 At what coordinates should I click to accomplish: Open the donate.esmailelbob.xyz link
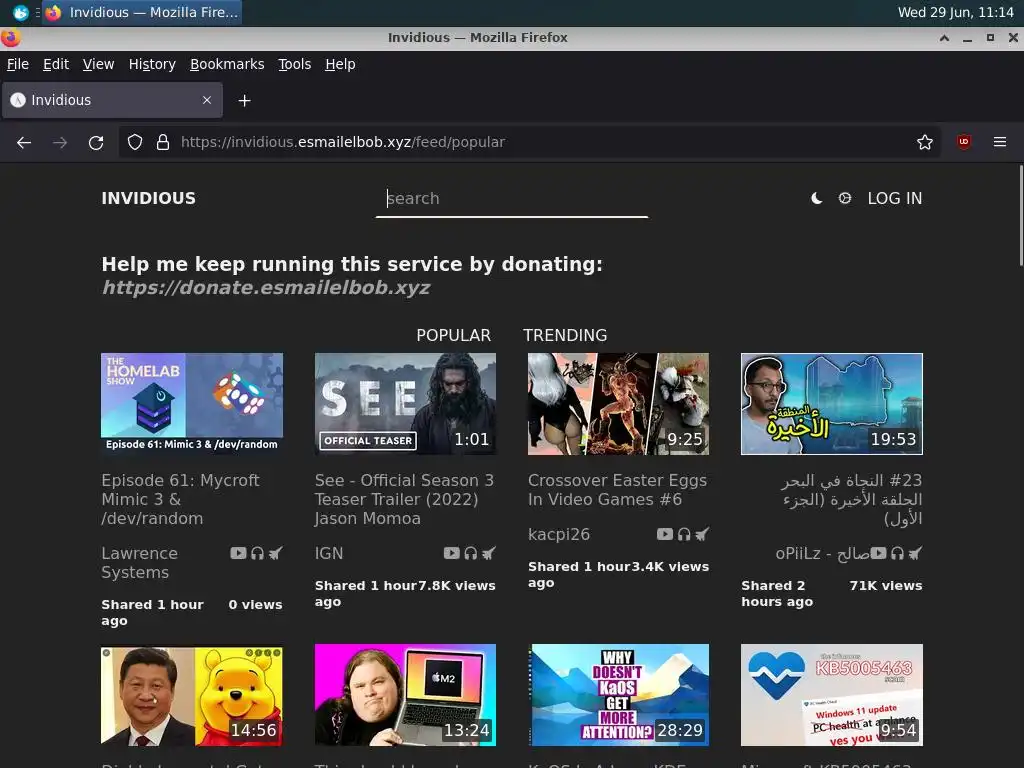[266, 288]
